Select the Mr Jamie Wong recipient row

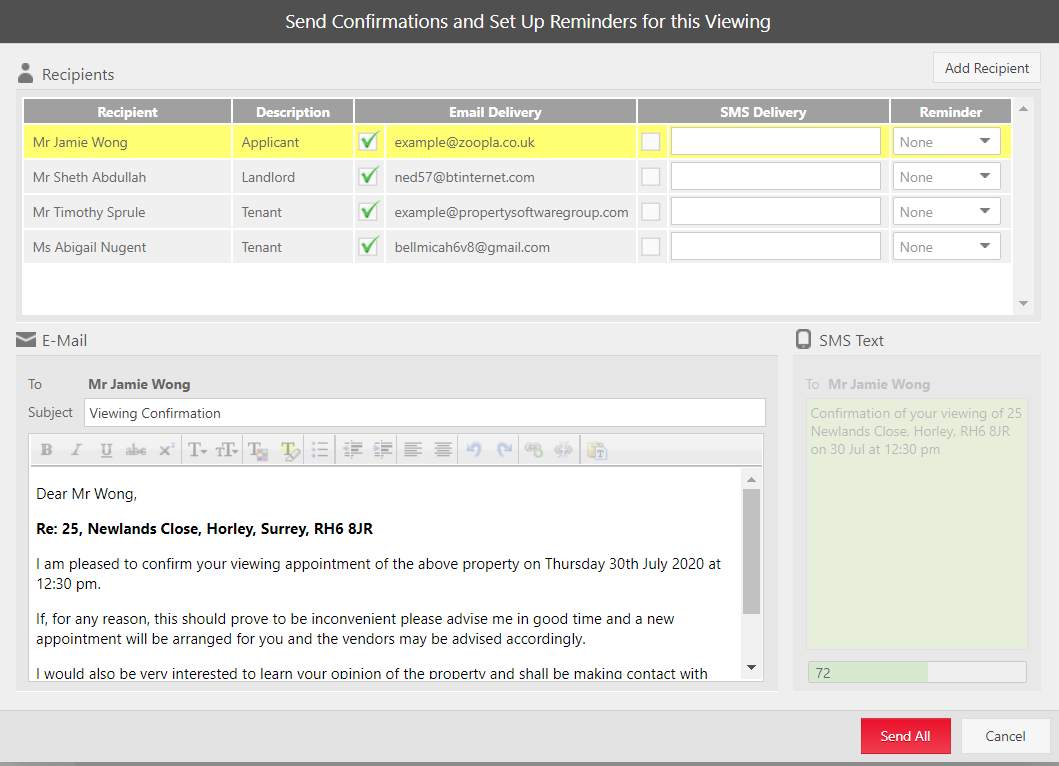coord(517,142)
